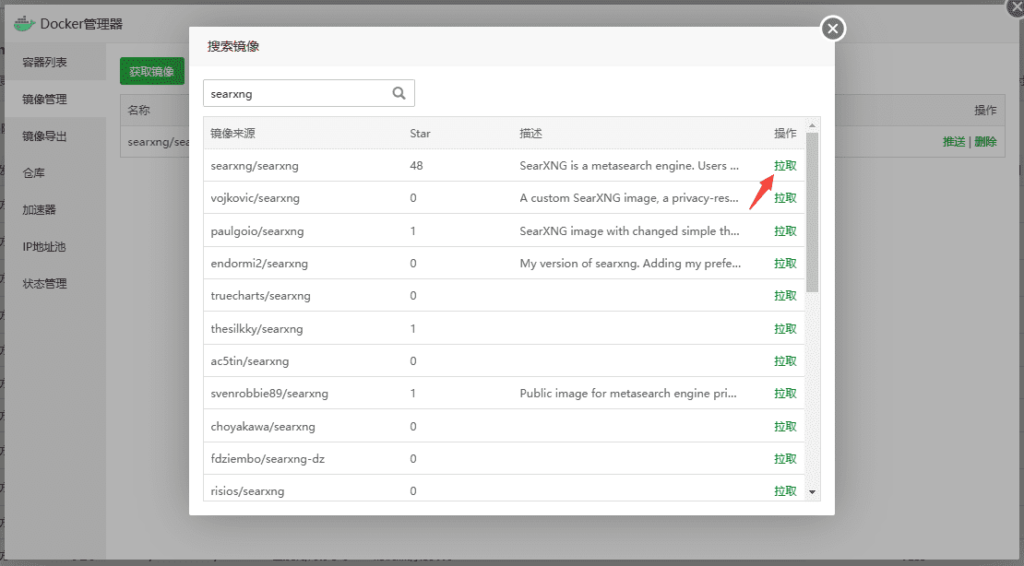This screenshot has height=566, width=1024.
Task: Click the Star column header
Action: [420, 134]
